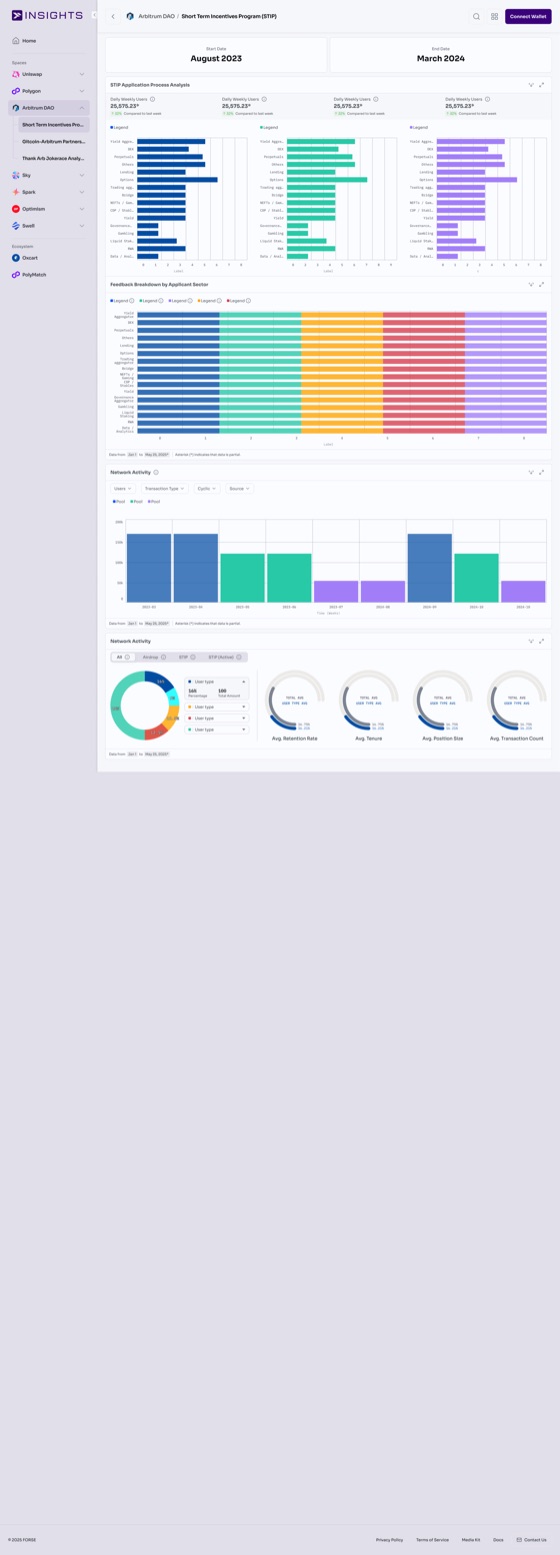Toggle the green Legend of the second STIP chart
The image size is (560, 1555).
pyautogui.click(x=269, y=127)
